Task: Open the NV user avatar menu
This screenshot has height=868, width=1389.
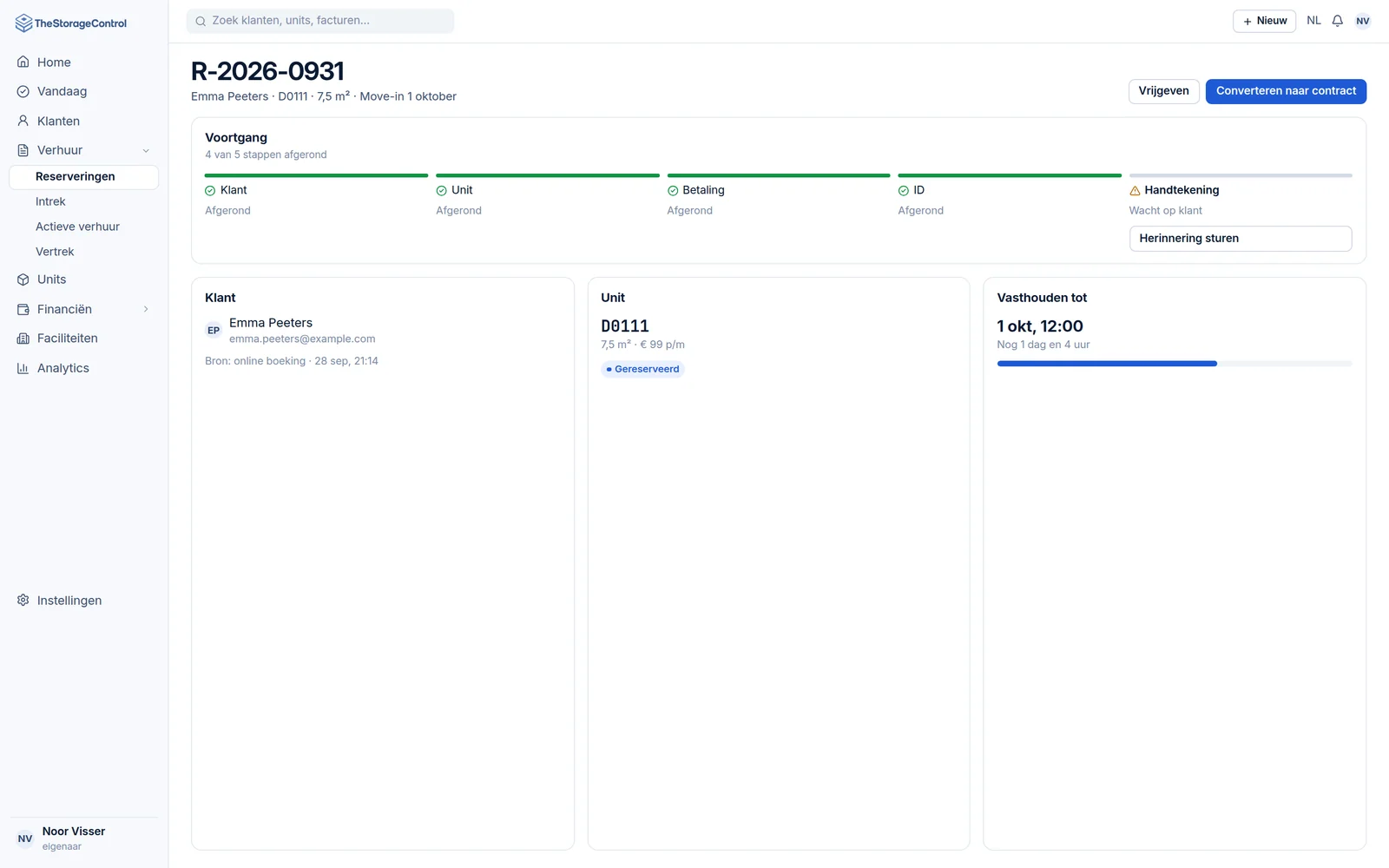Action: (x=1363, y=21)
